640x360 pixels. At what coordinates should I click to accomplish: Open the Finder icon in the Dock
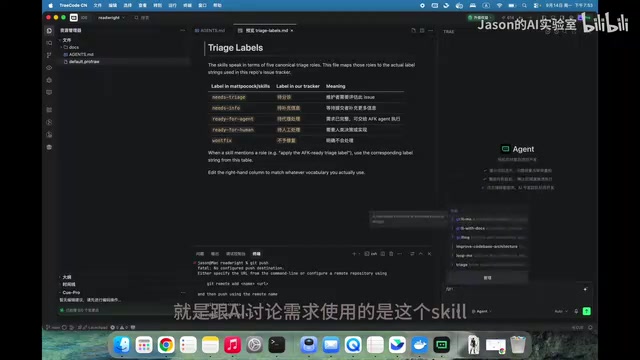[122, 345]
